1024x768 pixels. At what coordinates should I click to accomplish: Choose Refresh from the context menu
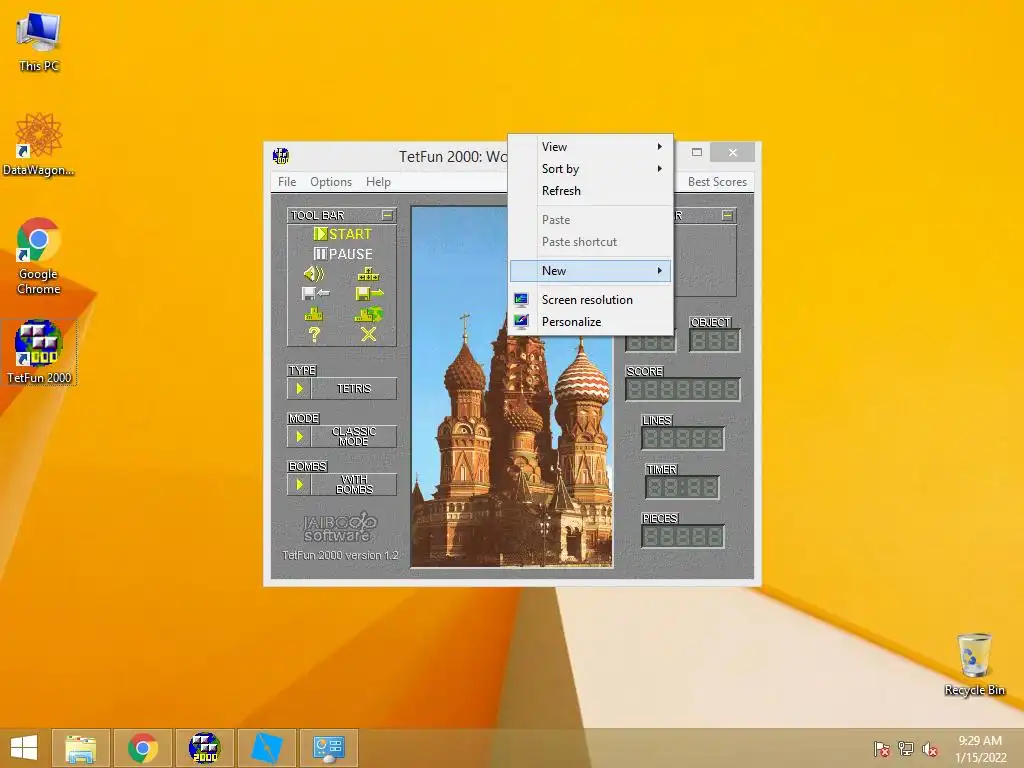click(590, 191)
